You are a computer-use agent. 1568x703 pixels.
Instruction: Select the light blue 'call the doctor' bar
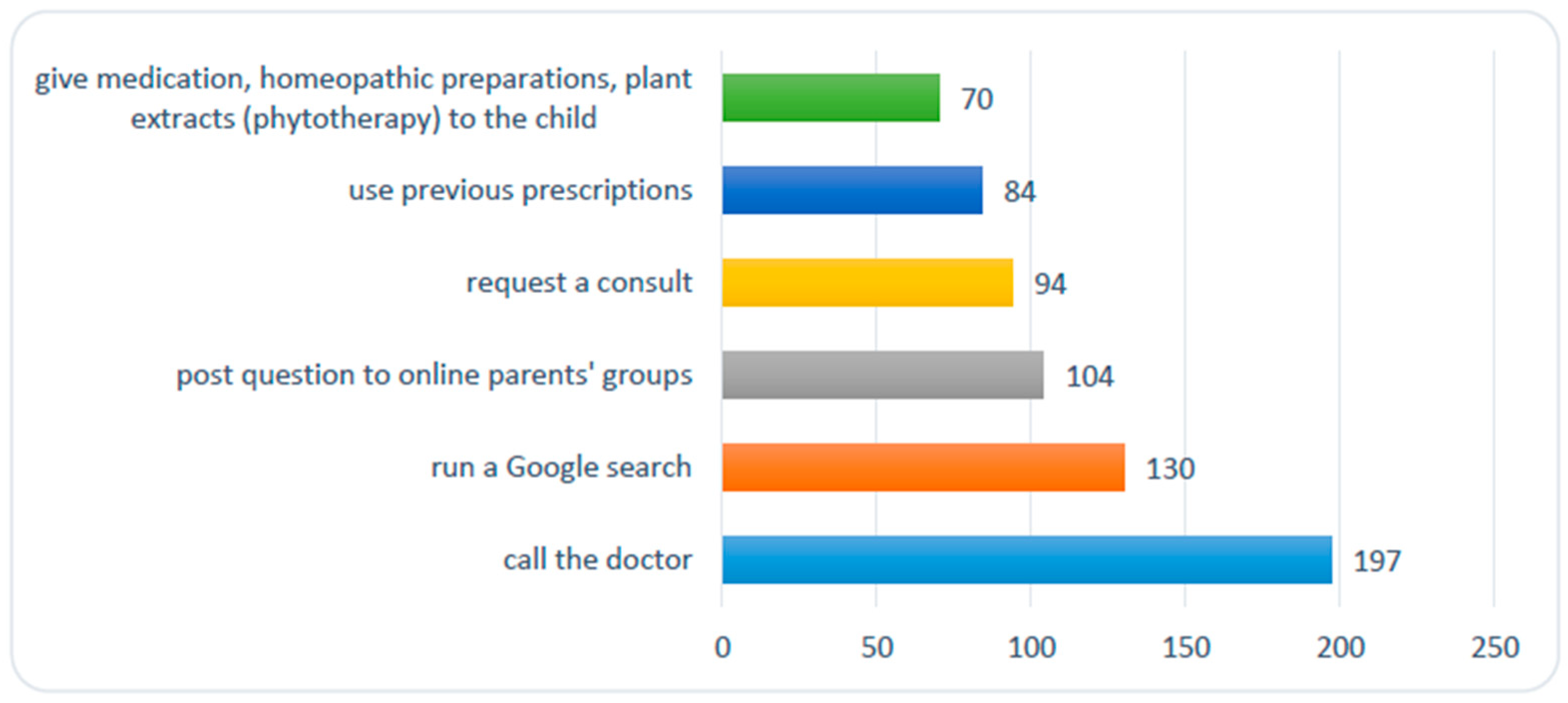[x=1026, y=560]
